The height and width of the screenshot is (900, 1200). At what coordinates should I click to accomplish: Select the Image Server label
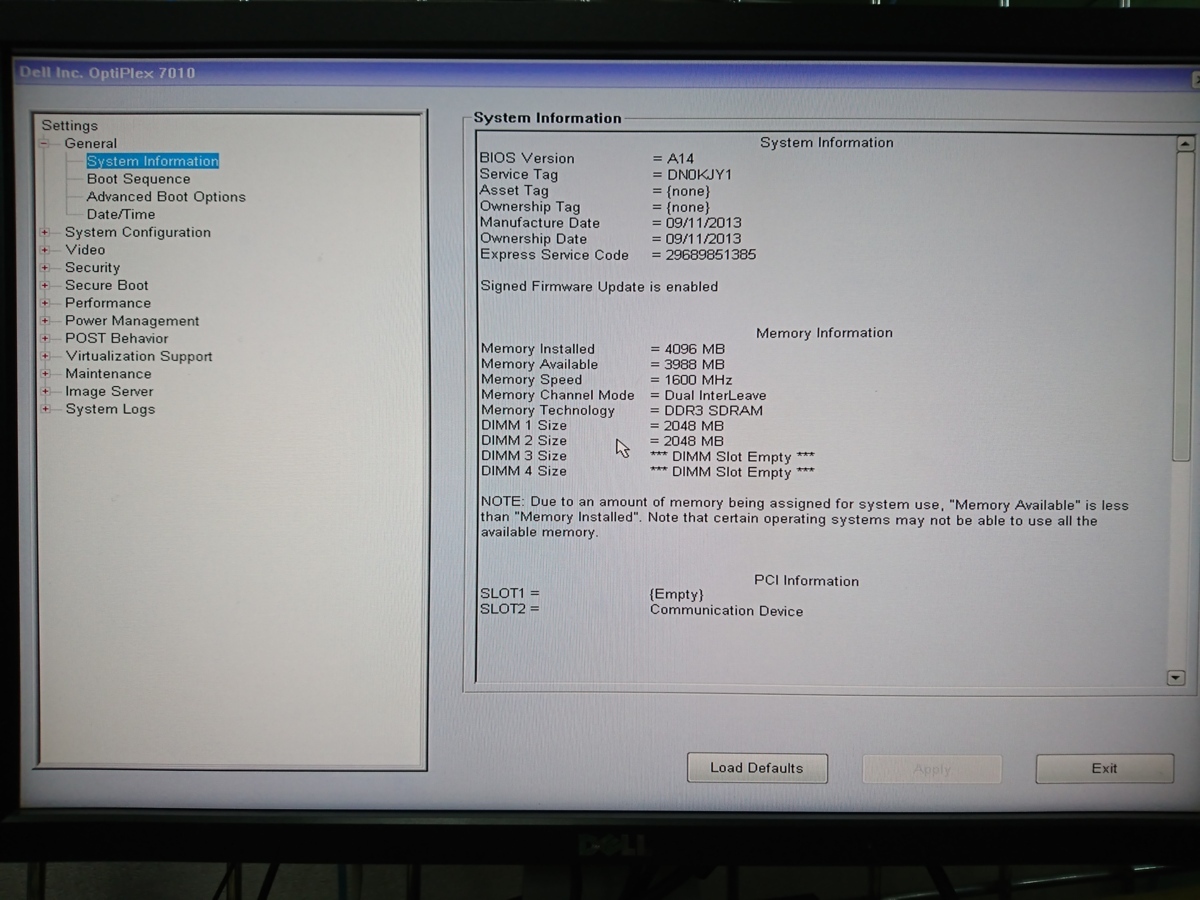point(109,391)
